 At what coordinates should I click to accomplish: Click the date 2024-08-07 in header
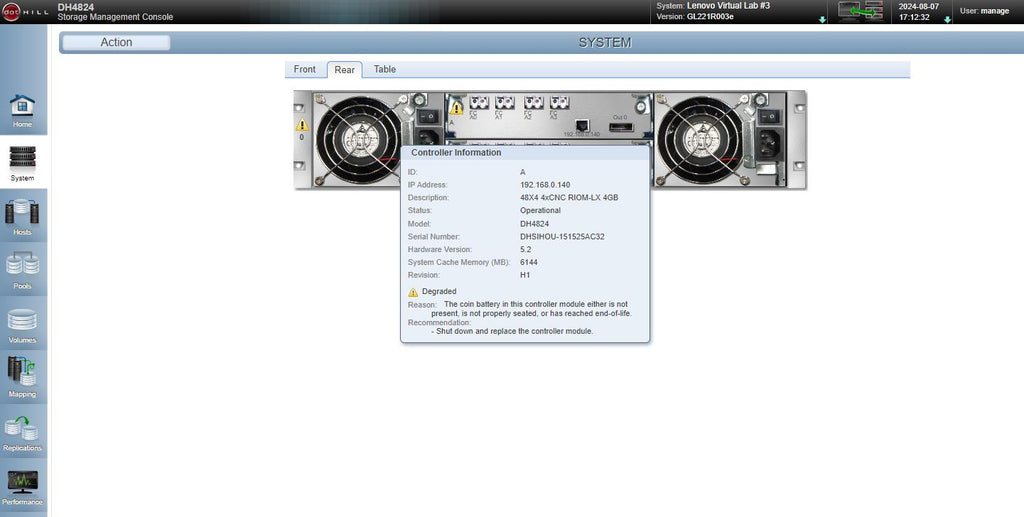918,7
